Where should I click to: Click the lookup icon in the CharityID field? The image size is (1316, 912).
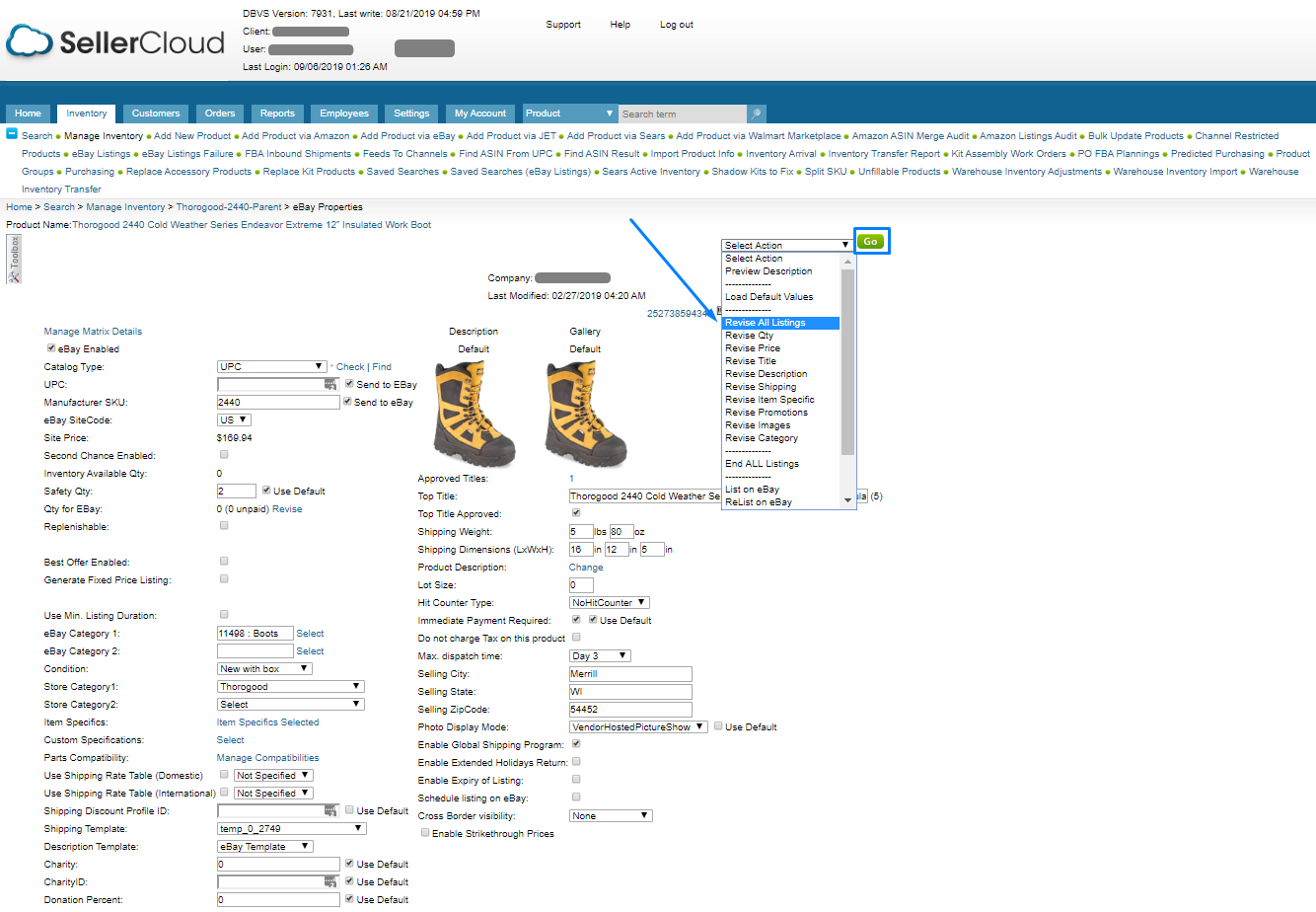tap(330, 881)
